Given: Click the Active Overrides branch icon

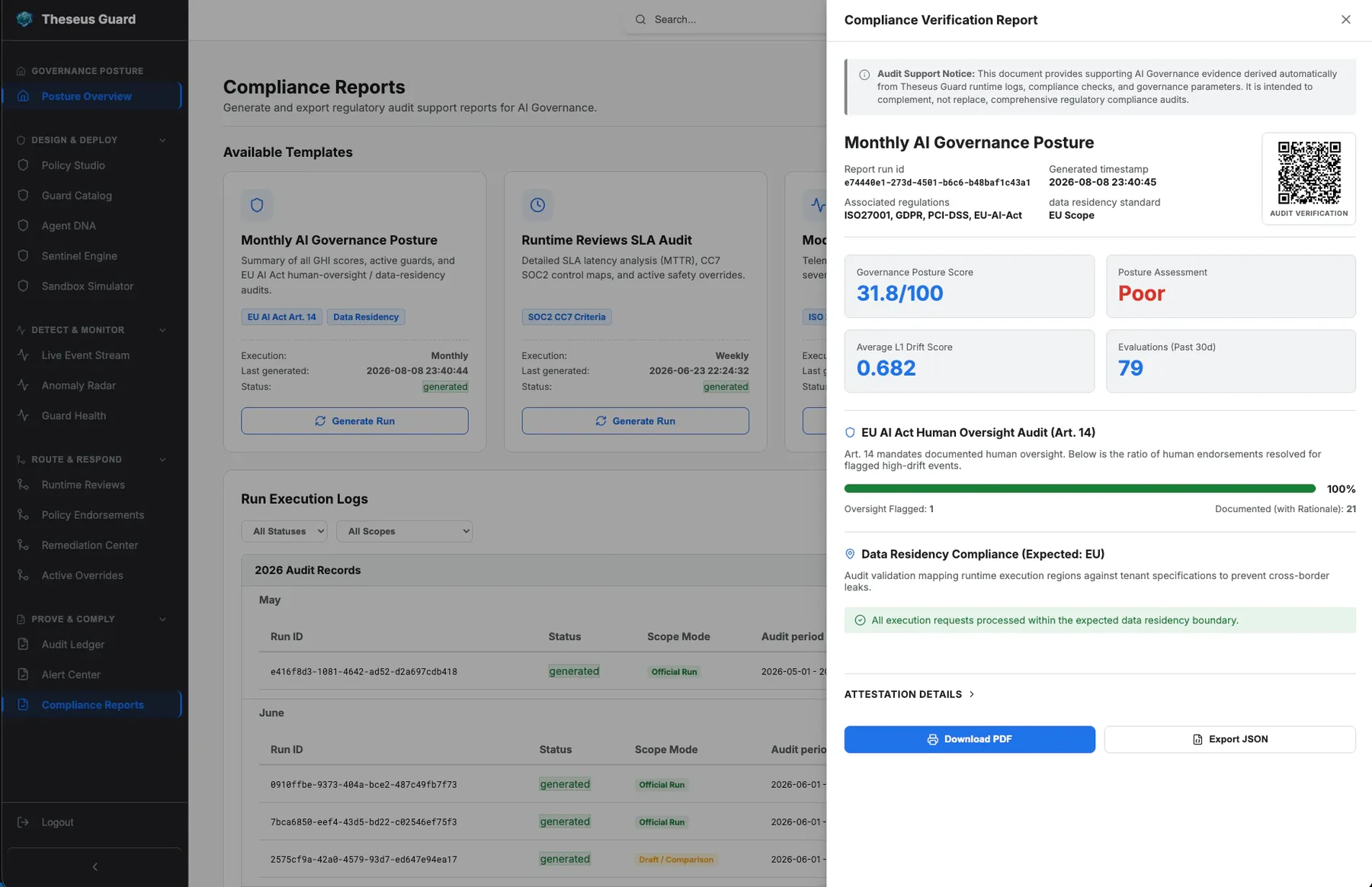Looking at the screenshot, I should coord(23,575).
